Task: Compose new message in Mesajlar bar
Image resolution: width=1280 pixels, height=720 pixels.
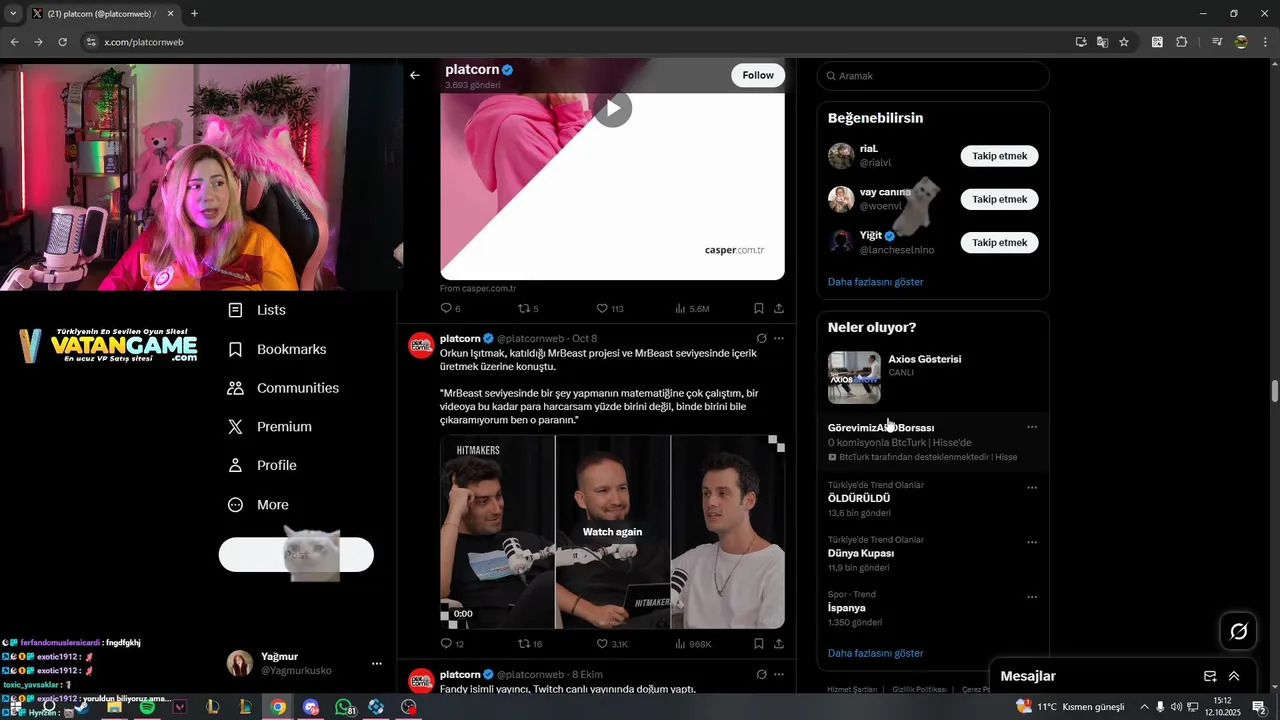Action: pos(1210,676)
